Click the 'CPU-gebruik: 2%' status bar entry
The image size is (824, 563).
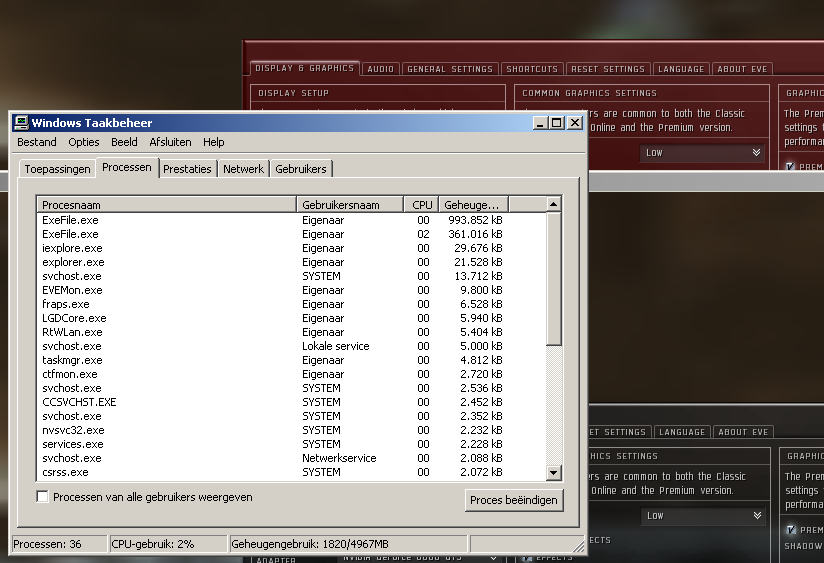(168, 544)
